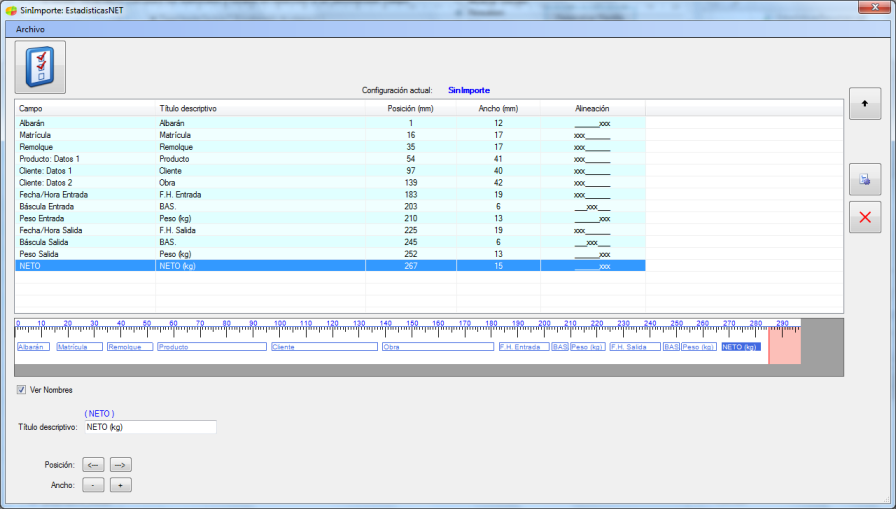Move position right with the arrow button
This screenshot has width=896, height=509.
[121, 465]
